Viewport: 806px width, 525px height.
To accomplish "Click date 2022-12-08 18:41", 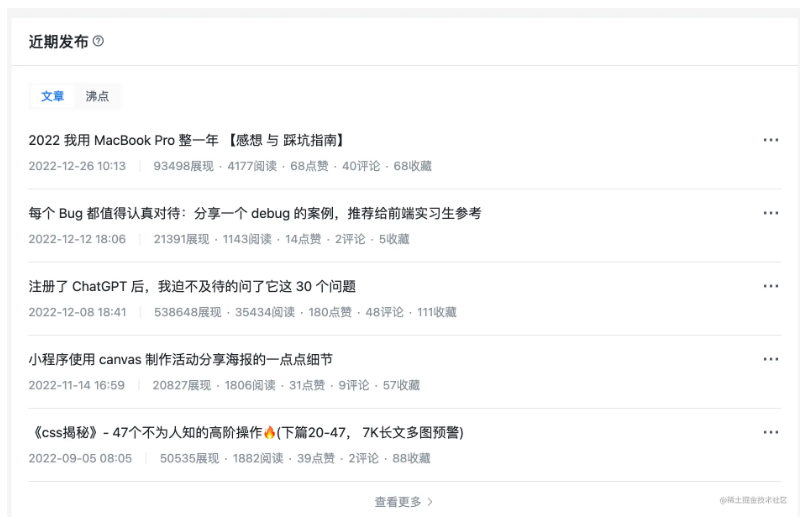I will 77,312.
